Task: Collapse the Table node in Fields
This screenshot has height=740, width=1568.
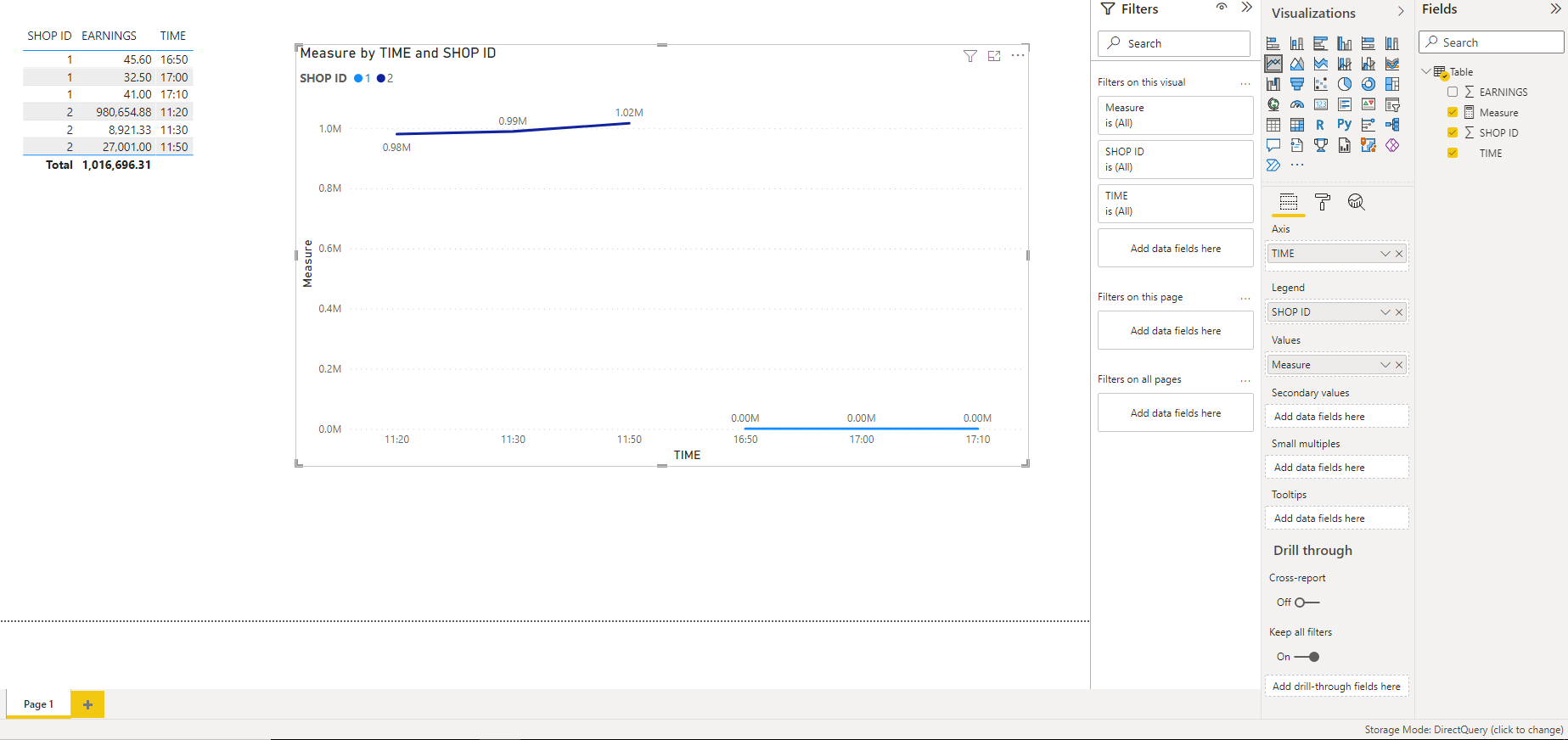Action: (1426, 71)
